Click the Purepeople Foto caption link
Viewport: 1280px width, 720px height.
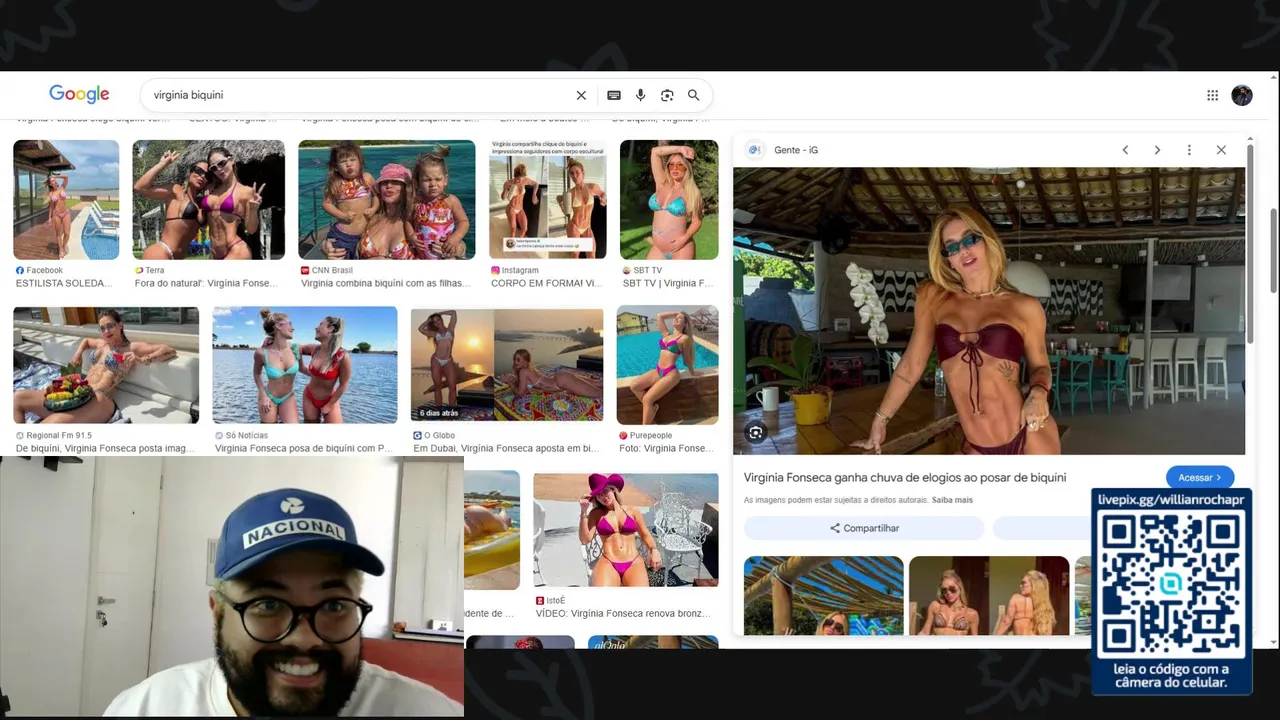click(x=668, y=449)
